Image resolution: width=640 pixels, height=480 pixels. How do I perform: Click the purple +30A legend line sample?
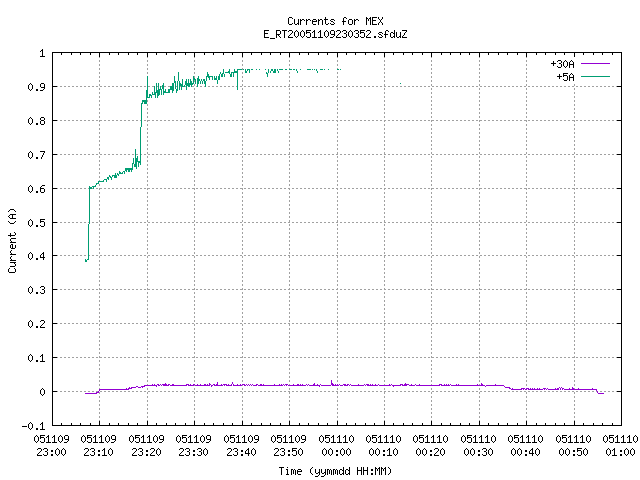point(595,64)
